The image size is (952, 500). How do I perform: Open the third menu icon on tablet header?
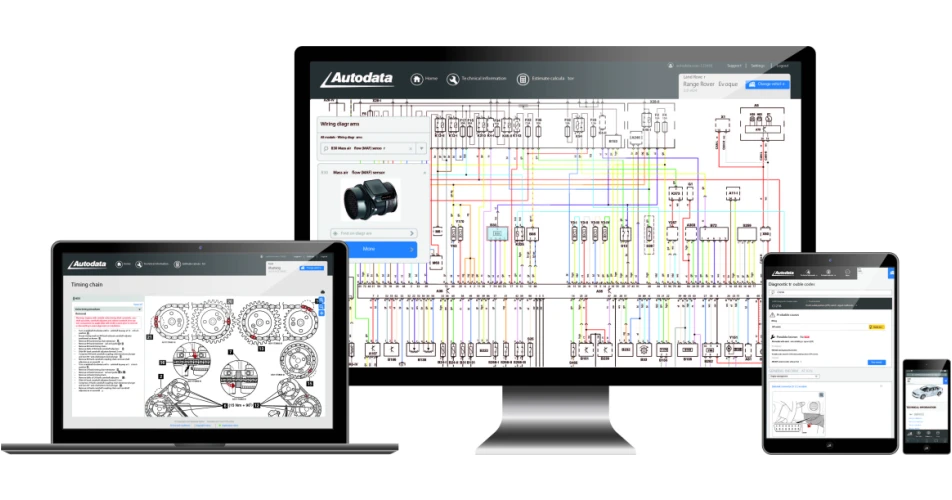pyautogui.click(x=848, y=273)
